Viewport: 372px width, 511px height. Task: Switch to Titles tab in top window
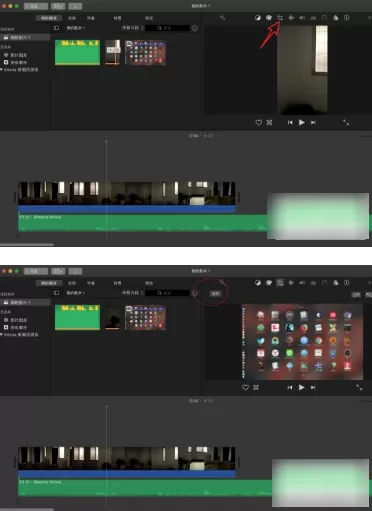(91, 18)
